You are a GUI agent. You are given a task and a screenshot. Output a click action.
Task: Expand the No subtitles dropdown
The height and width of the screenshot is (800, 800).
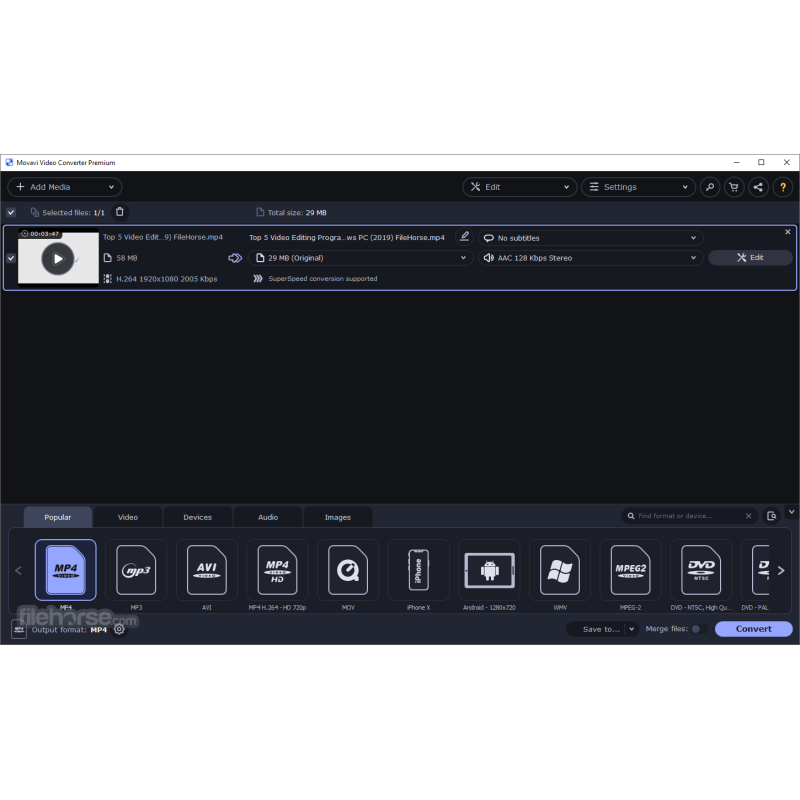coord(590,238)
